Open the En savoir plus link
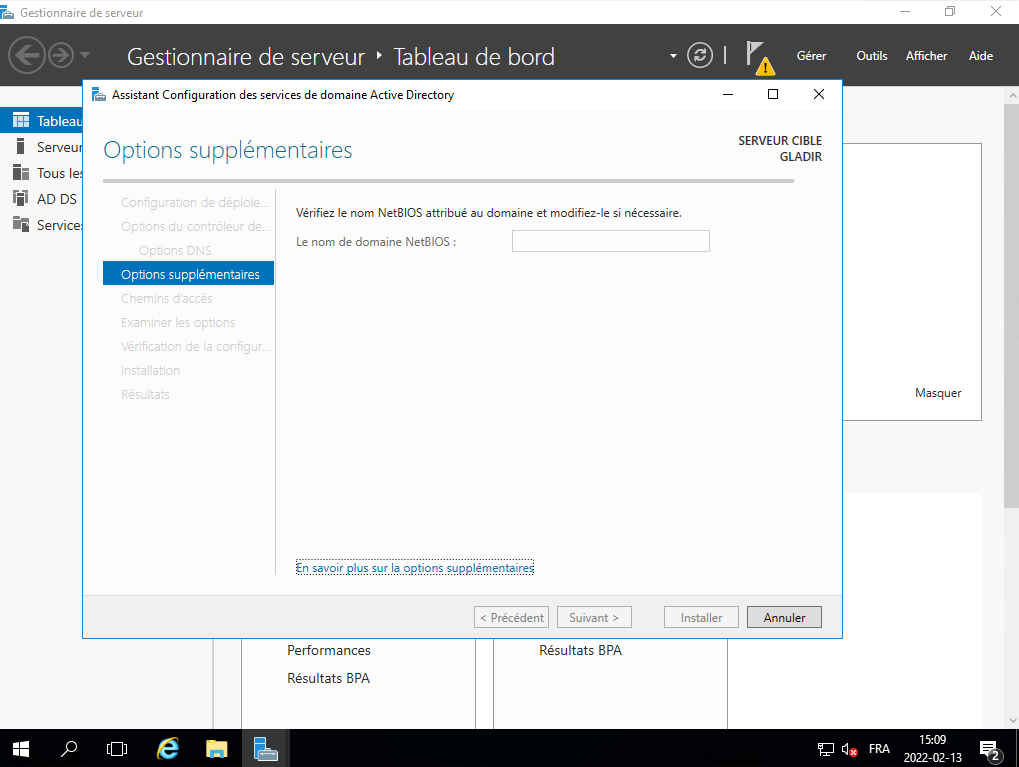Viewport: 1019px width, 767px height. [x=415, y=568]
